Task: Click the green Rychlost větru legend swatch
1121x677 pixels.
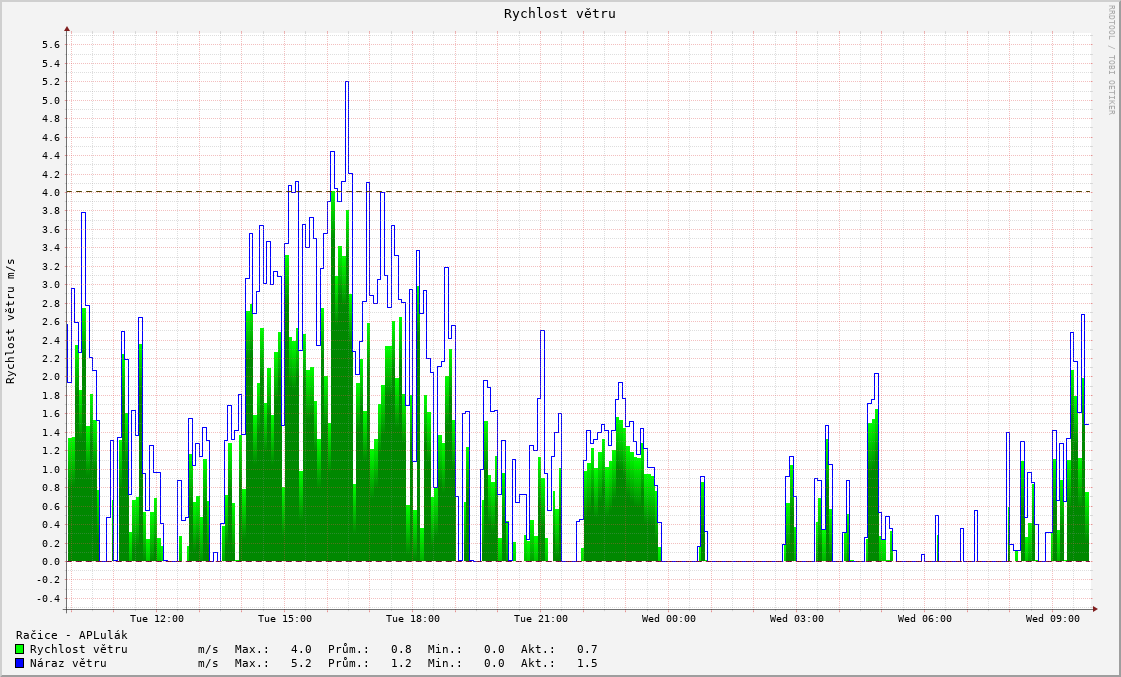Action: [x=20, y=649]
